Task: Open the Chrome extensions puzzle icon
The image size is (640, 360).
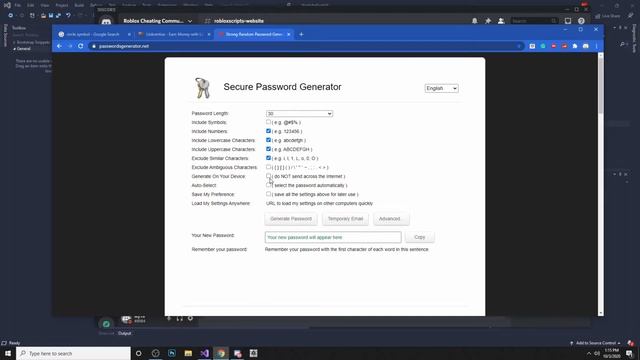Action: (x=575, y=46)
